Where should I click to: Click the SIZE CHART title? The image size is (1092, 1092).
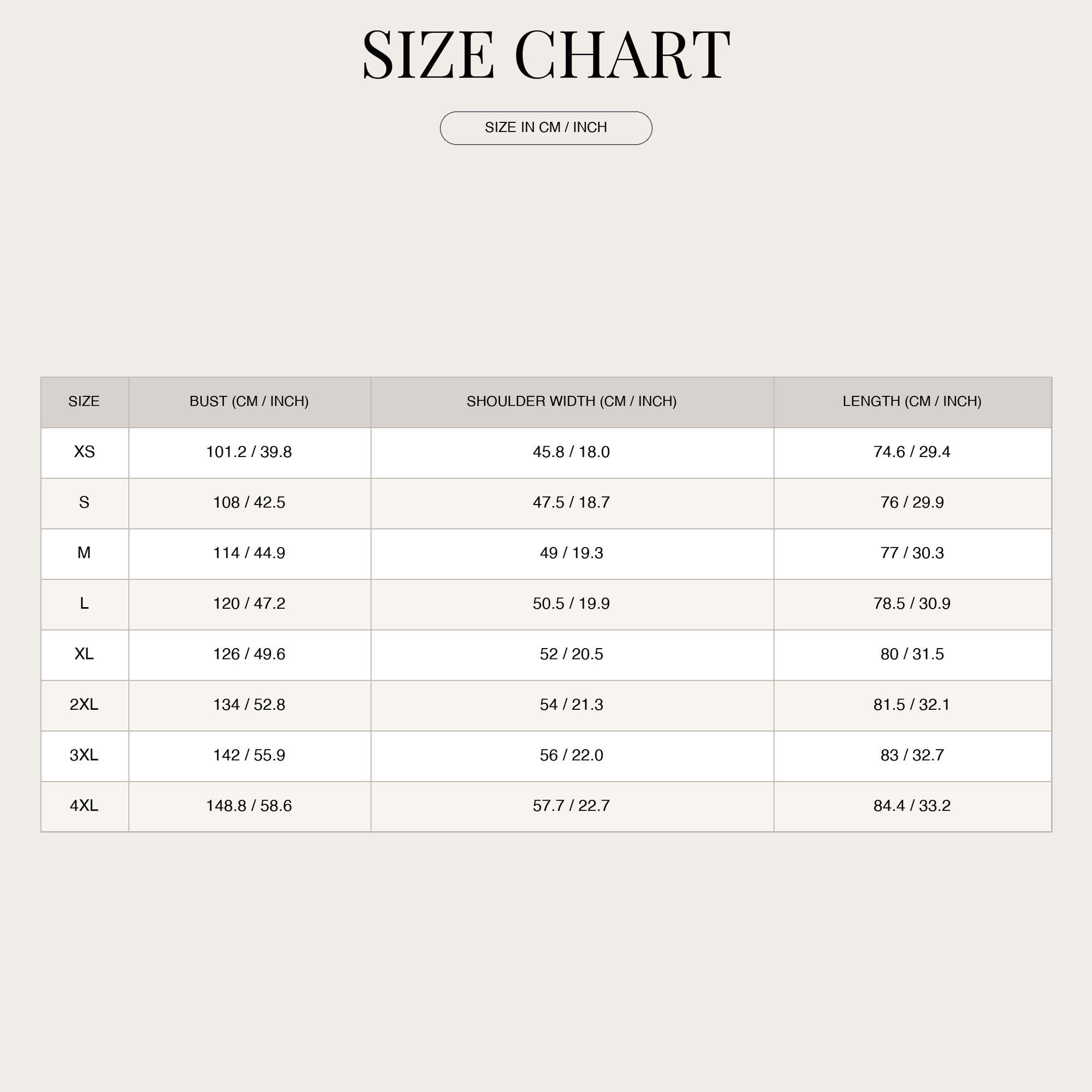tap(546, 55)
